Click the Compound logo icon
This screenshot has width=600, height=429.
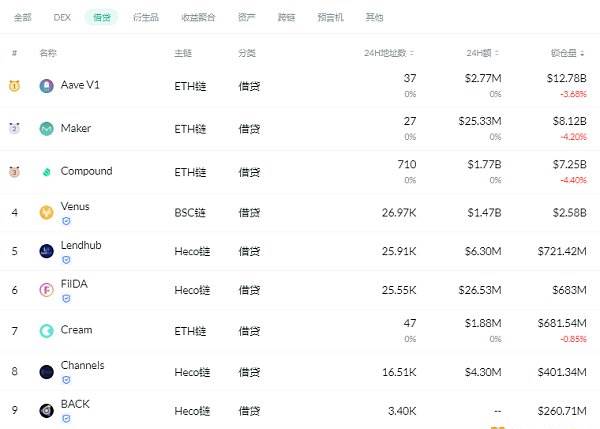[47, 172]
